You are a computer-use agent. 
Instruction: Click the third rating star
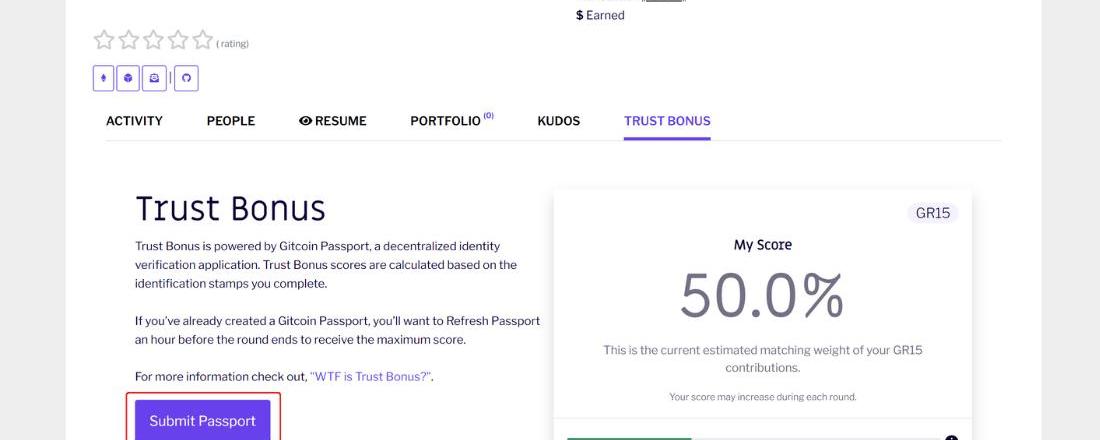pos(154,40)
